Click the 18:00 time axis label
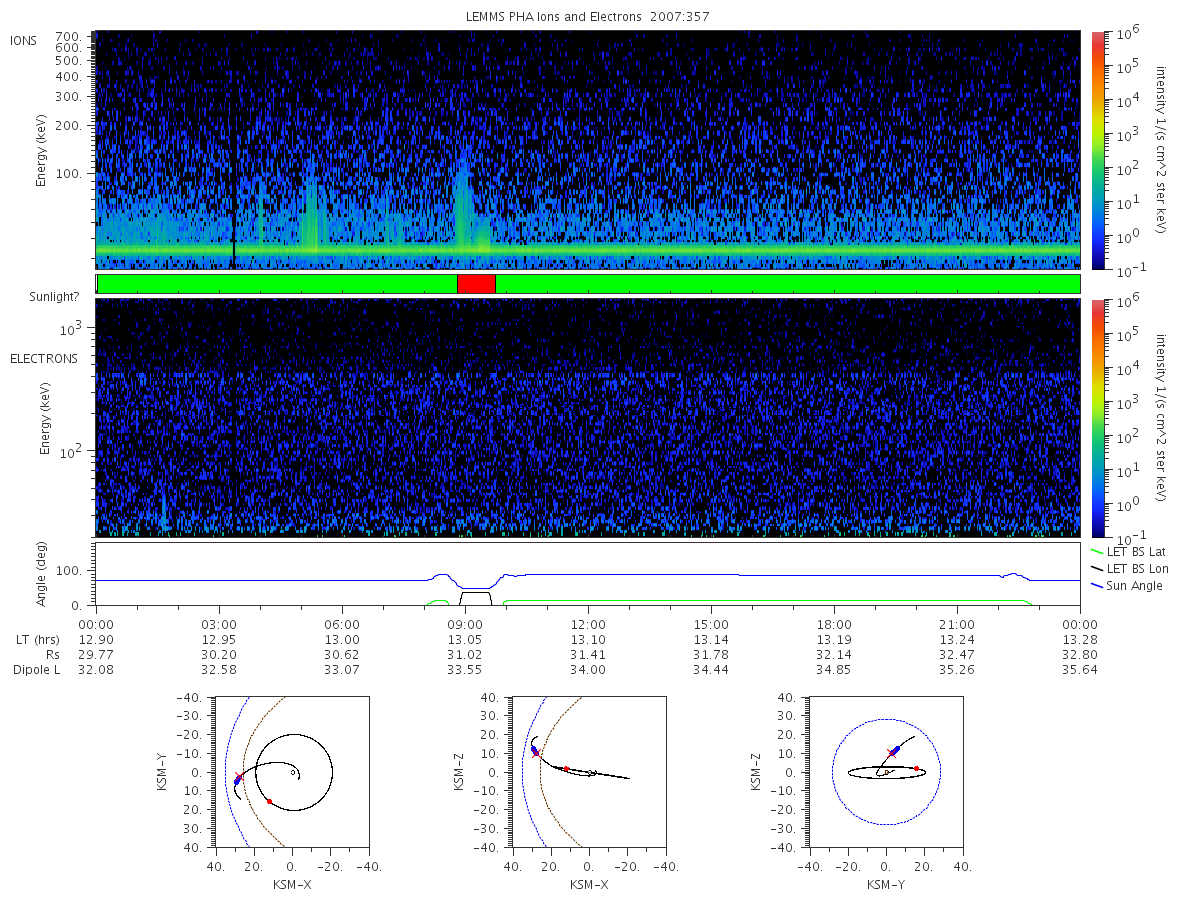Viewport: 1200px width, 900px height. coord(834,622)
